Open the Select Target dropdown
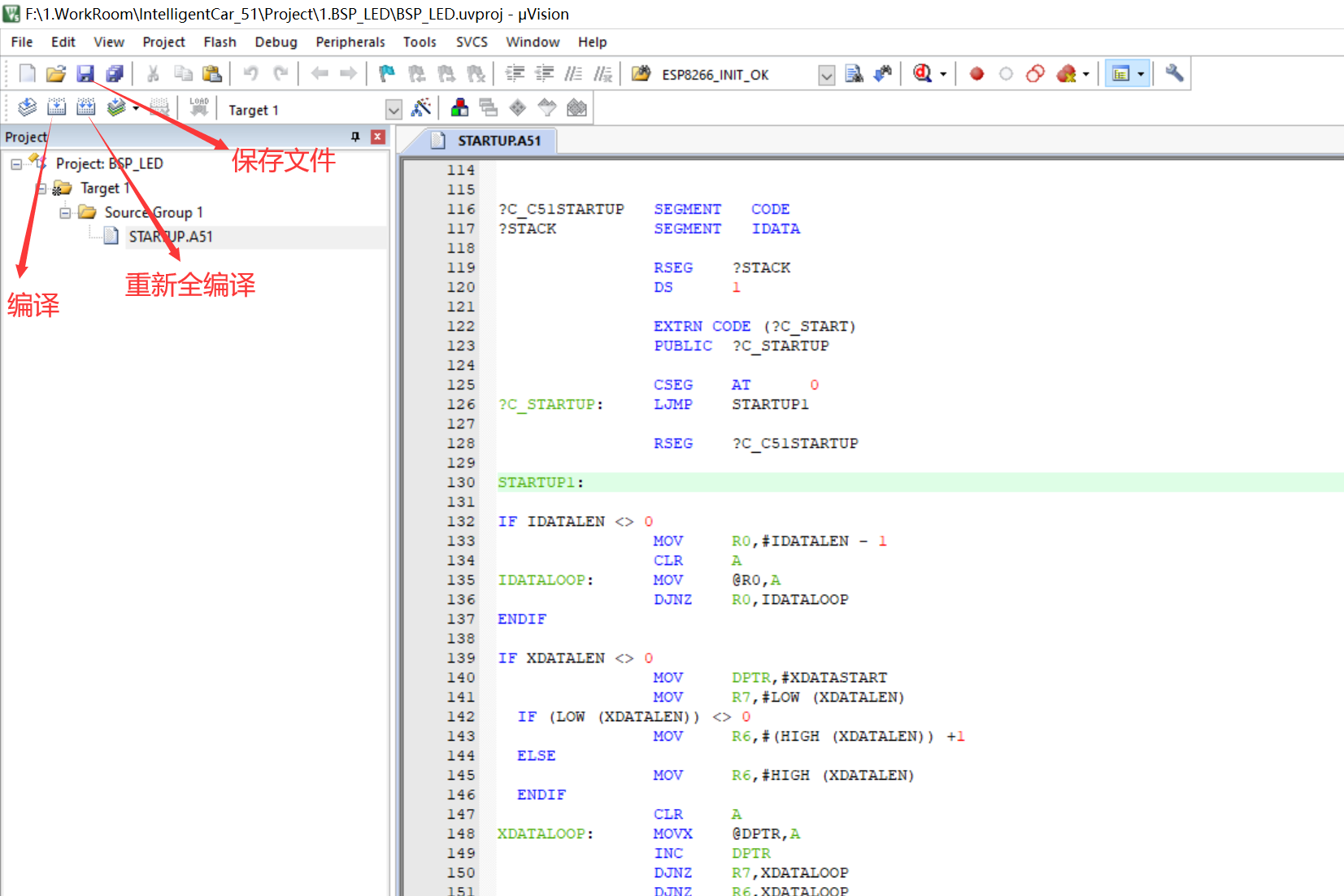This screenshot has height=896, width=1344. point(394,110)
